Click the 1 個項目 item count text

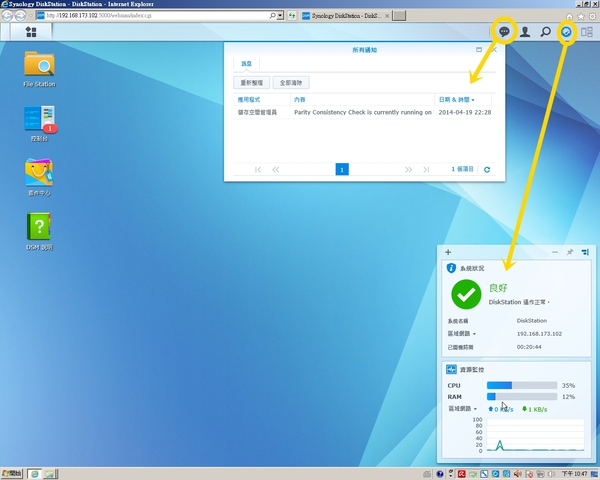click(462, 169)
